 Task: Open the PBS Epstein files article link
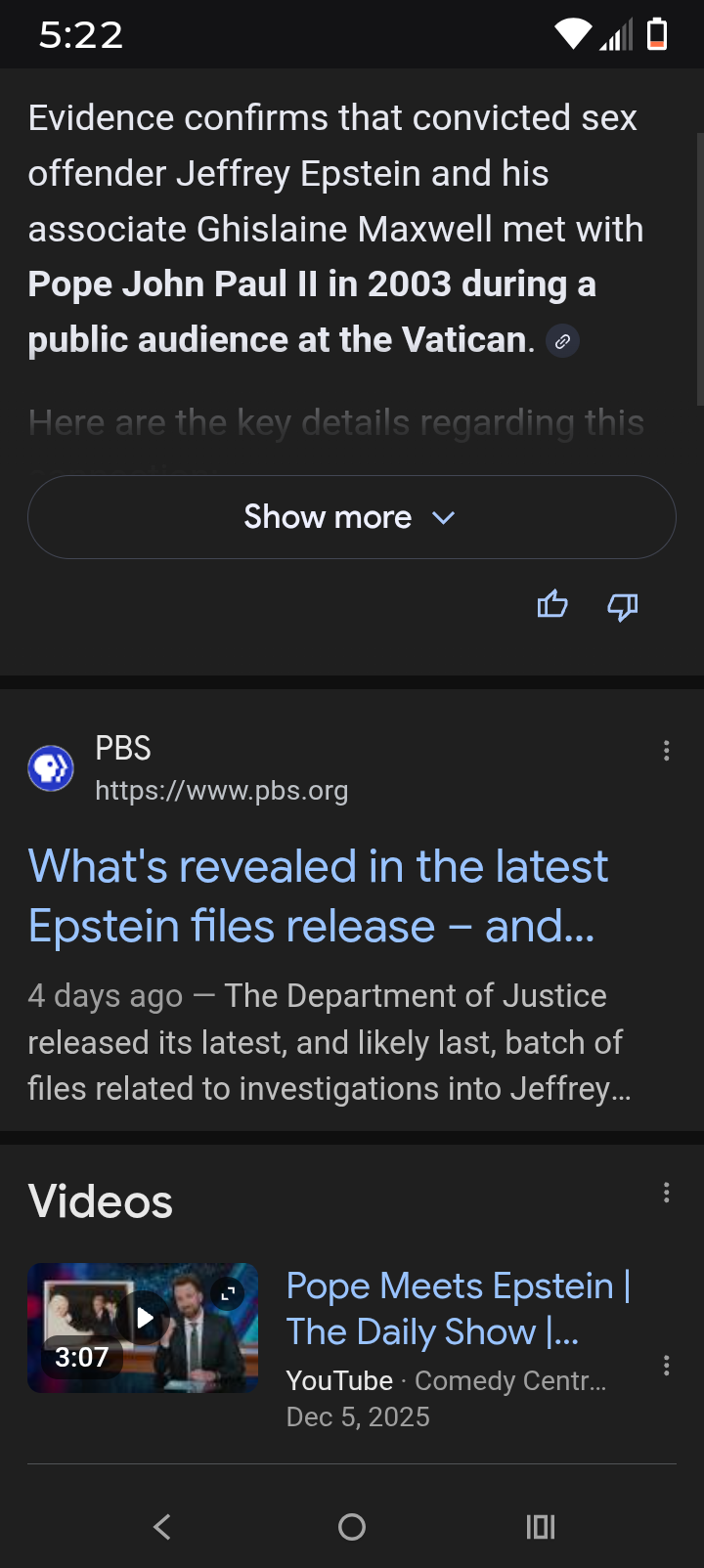point(318,895)
